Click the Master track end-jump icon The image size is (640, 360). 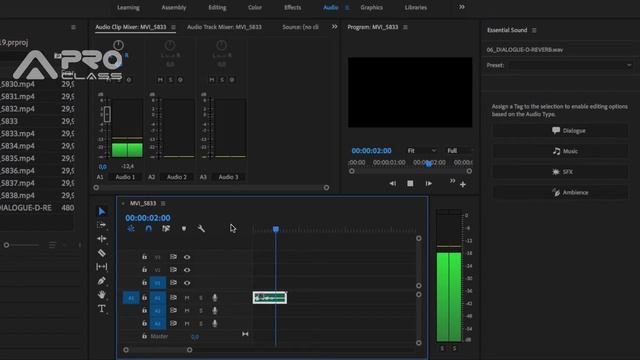pyautogui.click(x=245, y=334)
